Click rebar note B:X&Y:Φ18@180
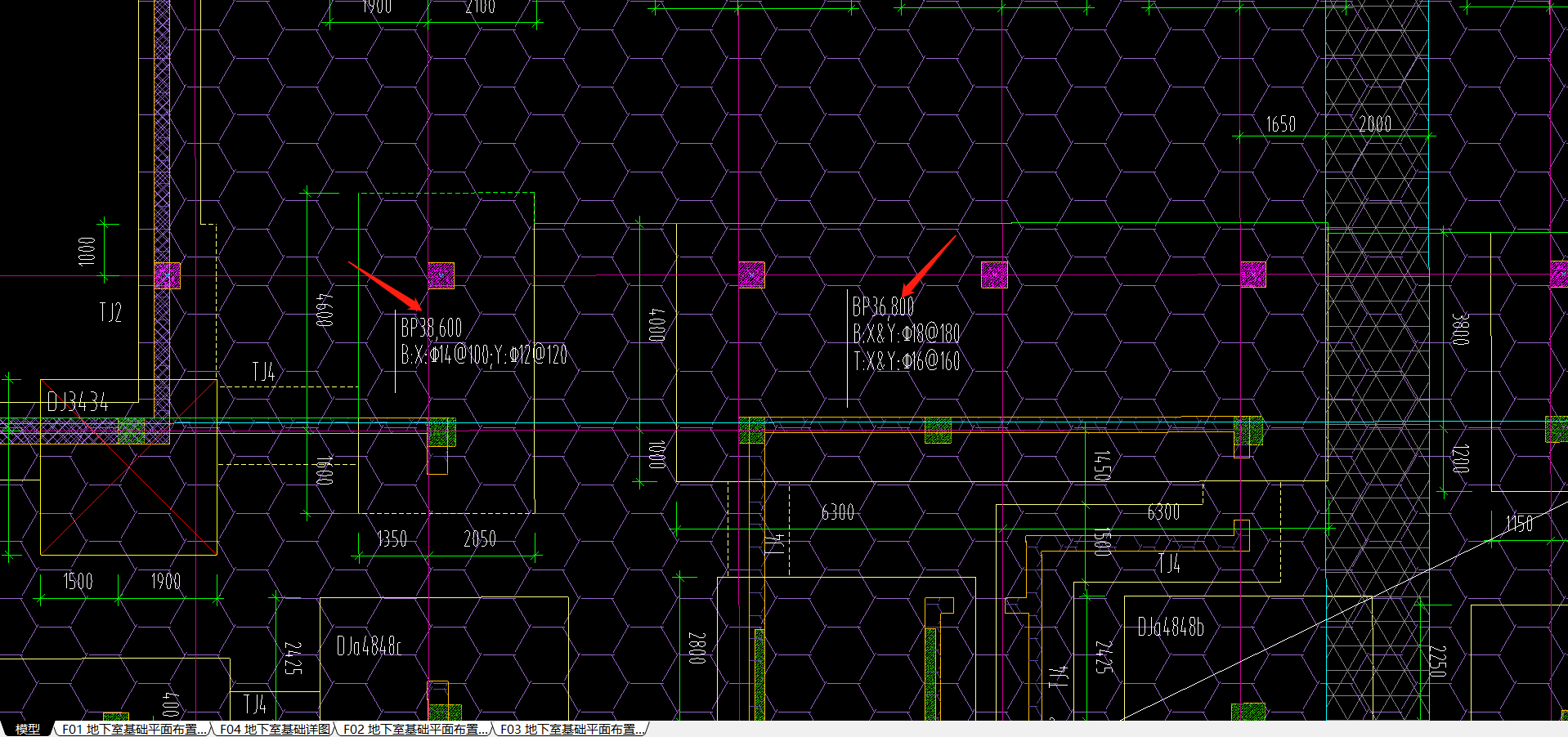This screenshot has width=1568, height=737. pos(906,334)
